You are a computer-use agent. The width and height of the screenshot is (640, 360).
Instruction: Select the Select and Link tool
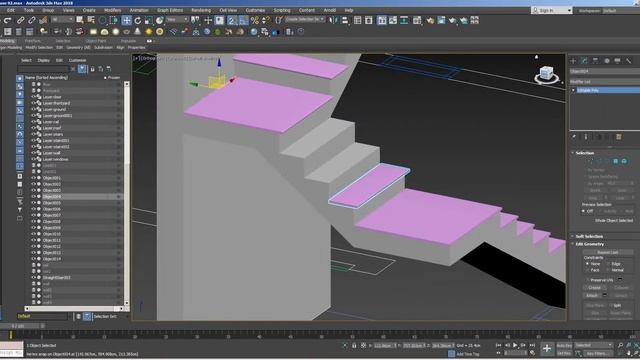(x=20, y=20)
